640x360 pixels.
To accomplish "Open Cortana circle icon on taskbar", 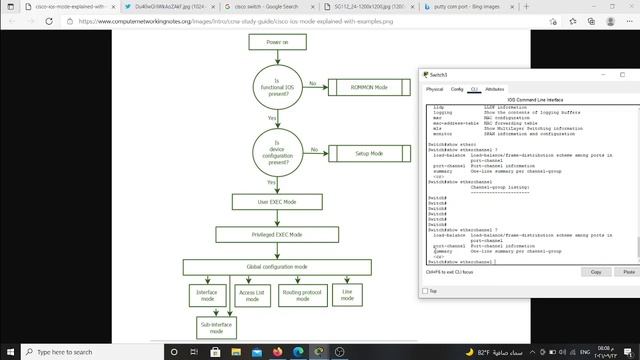I will click(x=174, y=352).
